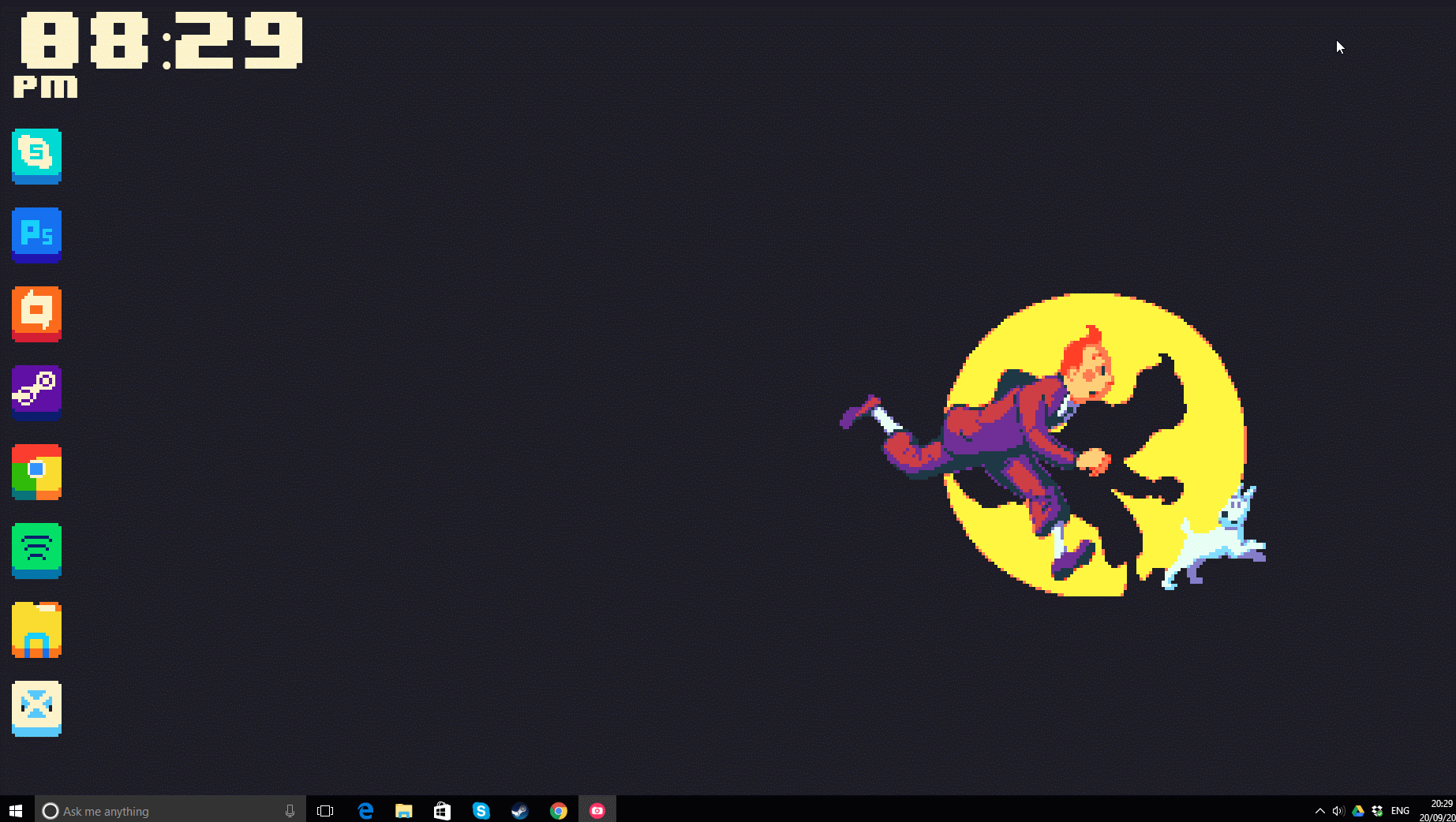
Task: Open the pixel-art Skype desktop icon
Action: tap(36, 155)
